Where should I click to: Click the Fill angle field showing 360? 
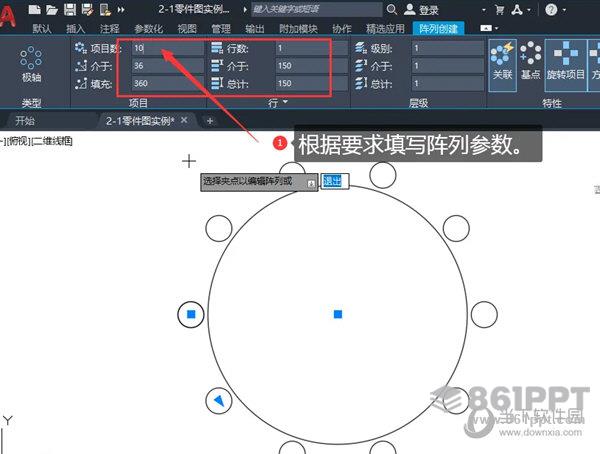point(165,84)
